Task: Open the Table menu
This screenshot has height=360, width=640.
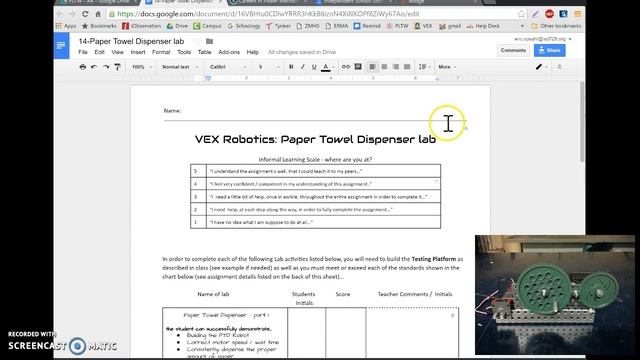Action: 204,52
